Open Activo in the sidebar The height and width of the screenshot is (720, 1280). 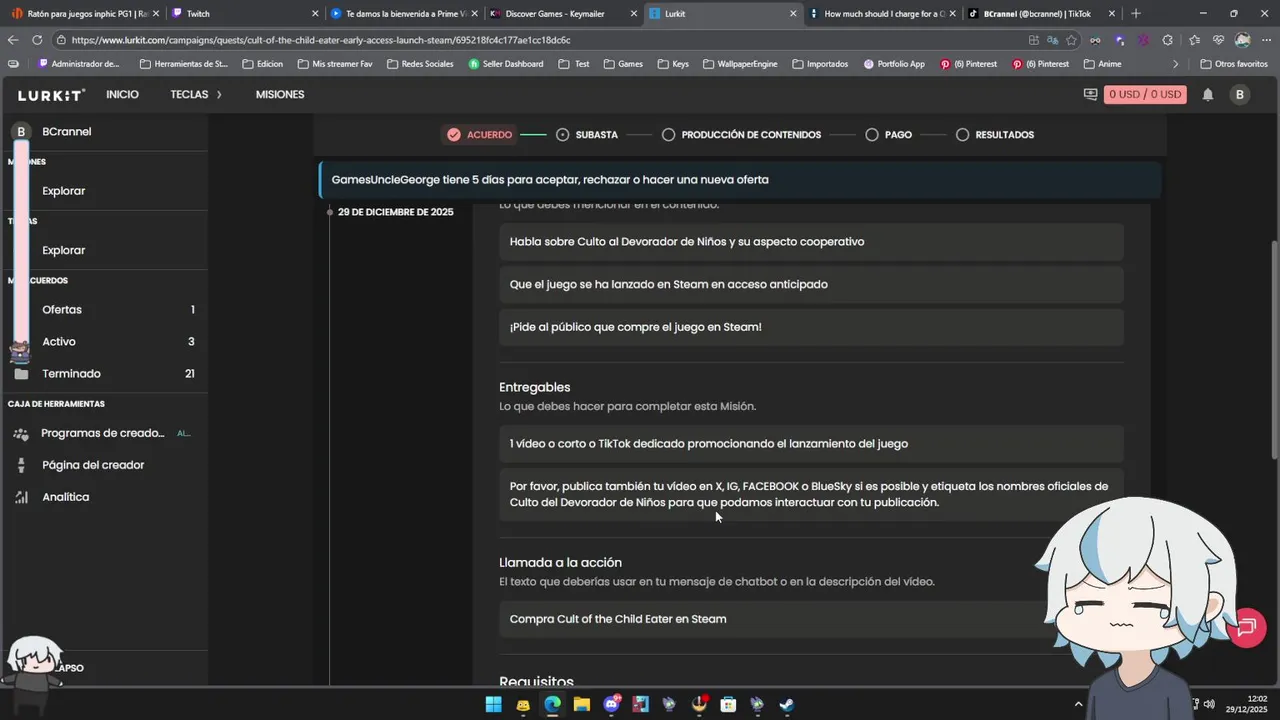[104, 342]
